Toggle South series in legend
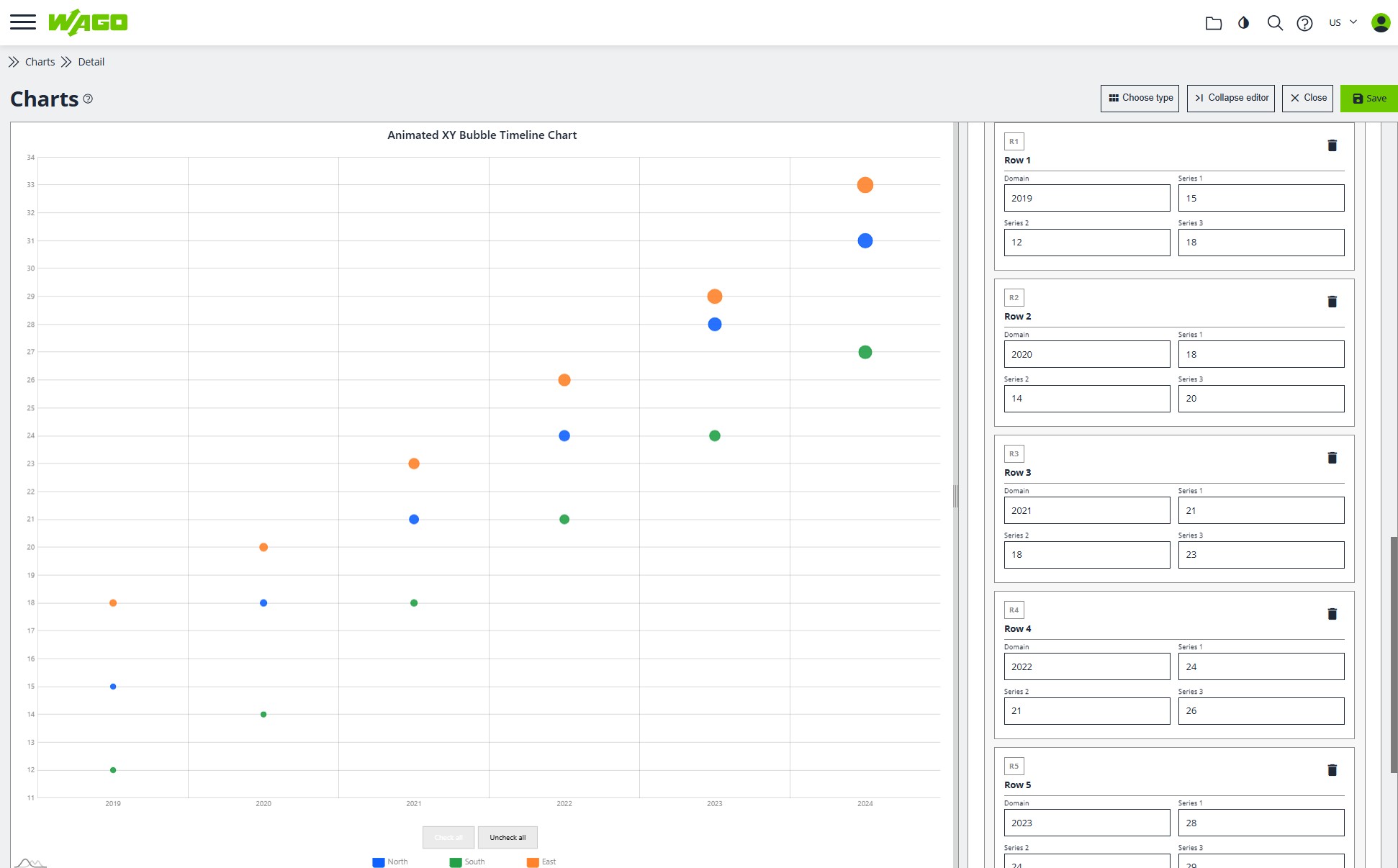 click(x=467, y=862)
